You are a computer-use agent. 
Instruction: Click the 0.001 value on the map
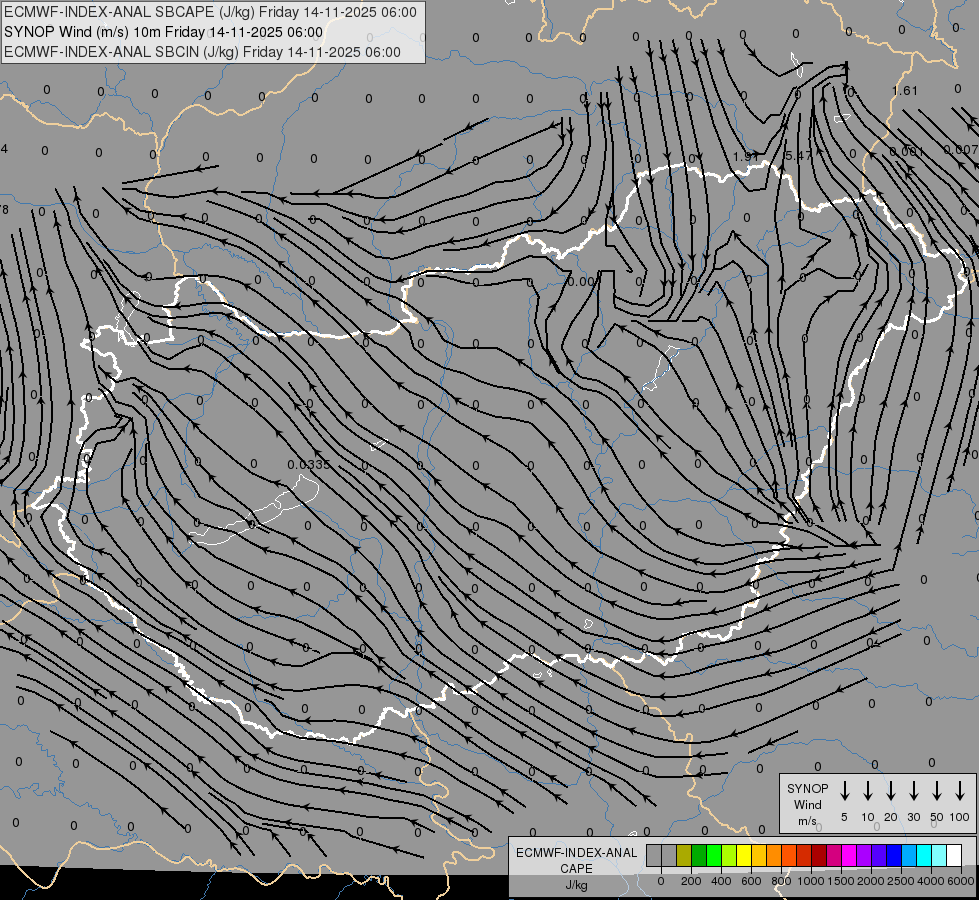tap(907, 151)
